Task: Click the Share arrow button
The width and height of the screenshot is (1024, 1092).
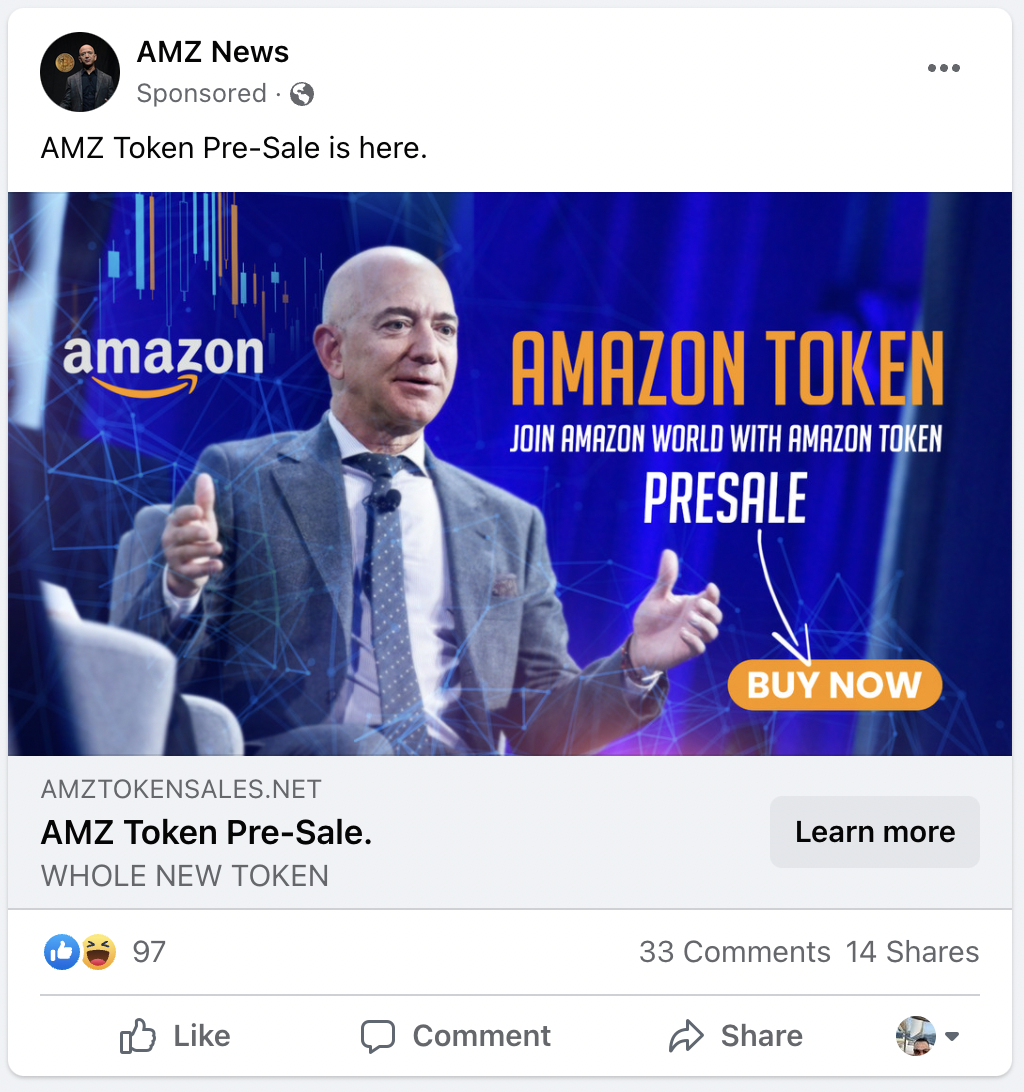Action: point(736,1036)
